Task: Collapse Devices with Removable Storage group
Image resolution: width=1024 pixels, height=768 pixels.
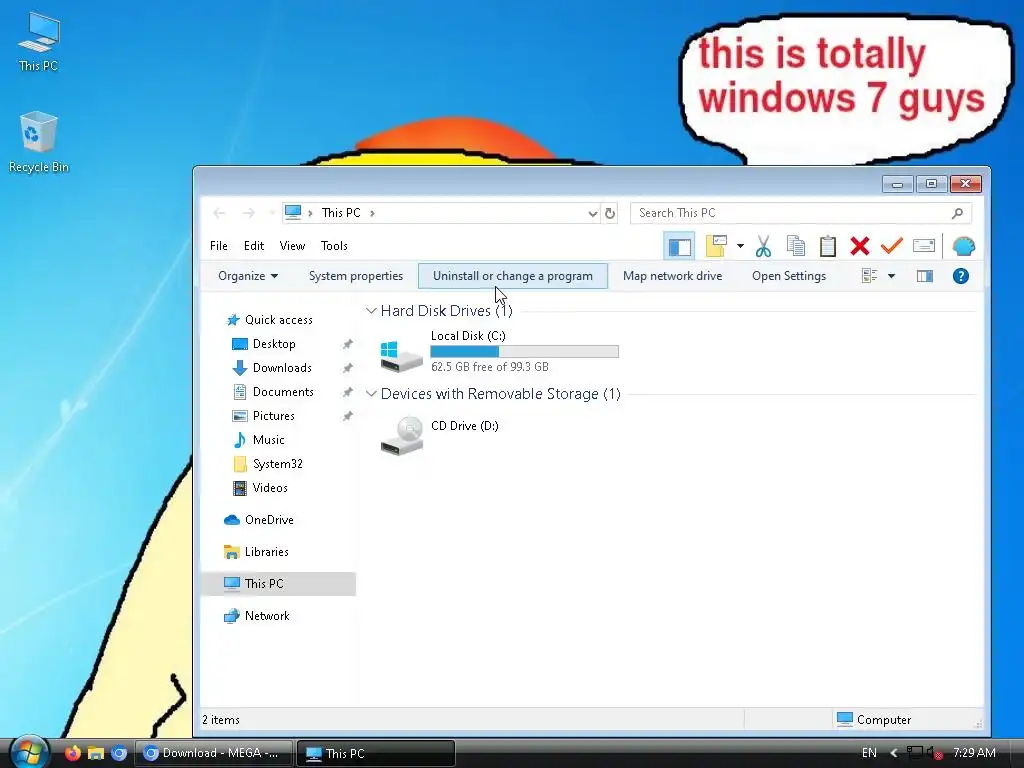Action: tap(371, 394)
